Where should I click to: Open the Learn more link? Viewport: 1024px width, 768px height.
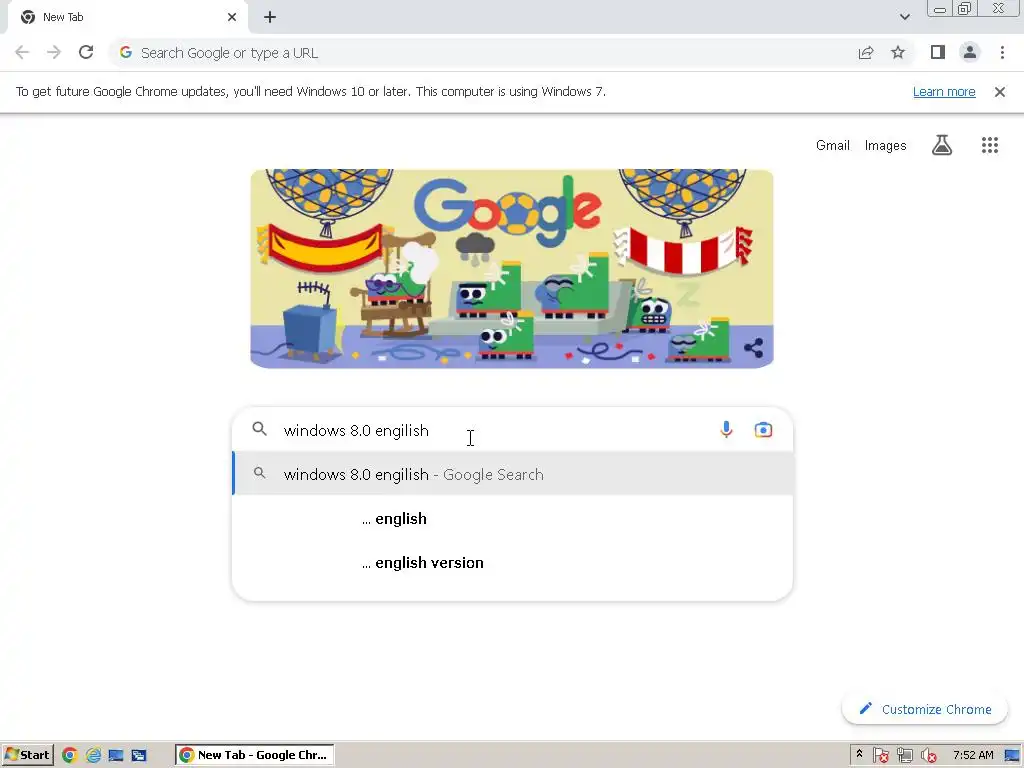click(944, 92)
